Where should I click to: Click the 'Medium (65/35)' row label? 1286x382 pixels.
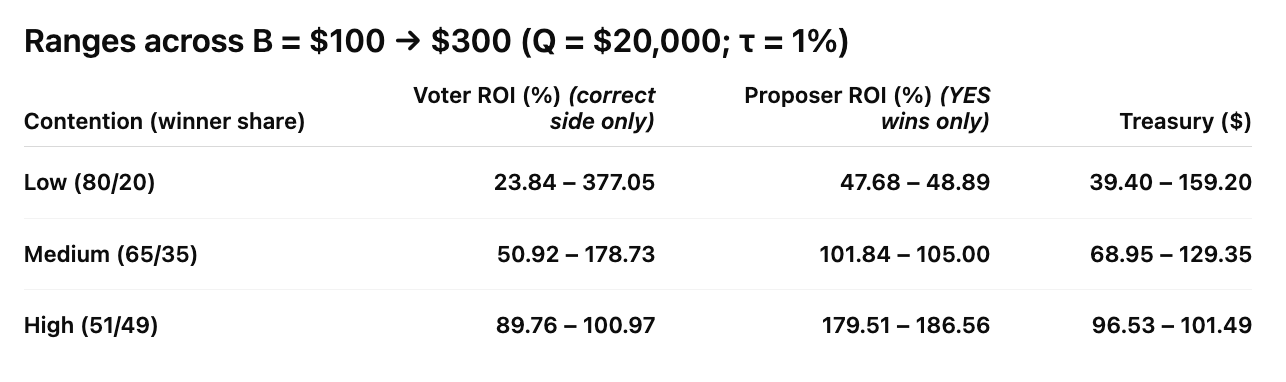(110, 254)
